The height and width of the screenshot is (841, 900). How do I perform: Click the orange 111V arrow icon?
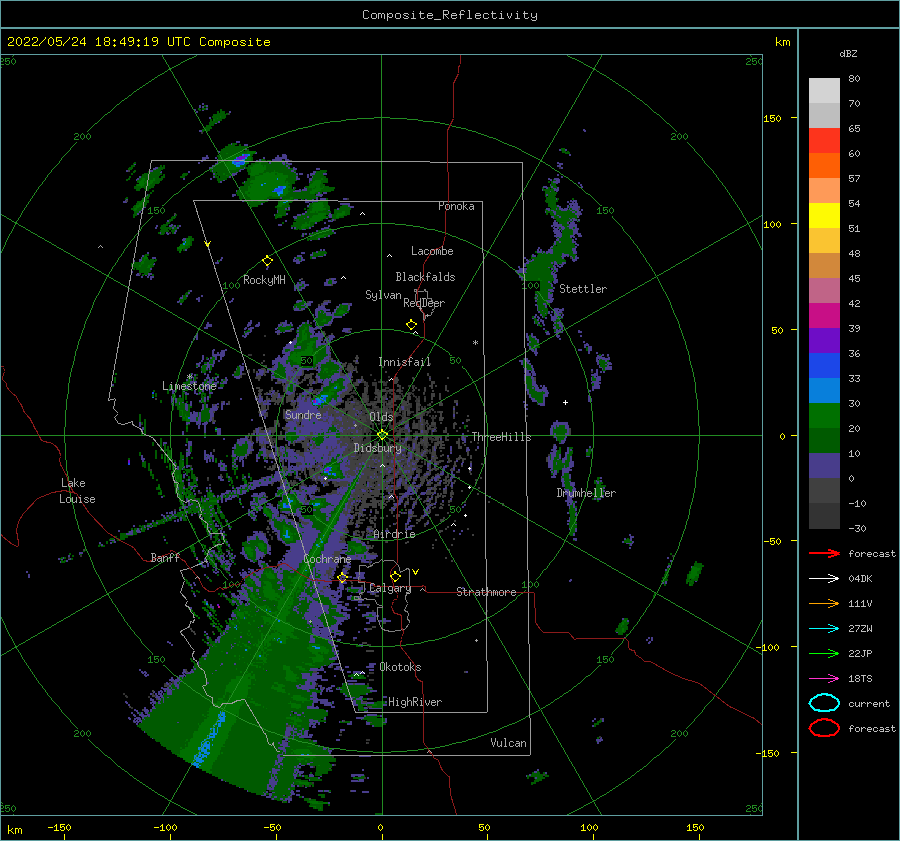[824, 603]
